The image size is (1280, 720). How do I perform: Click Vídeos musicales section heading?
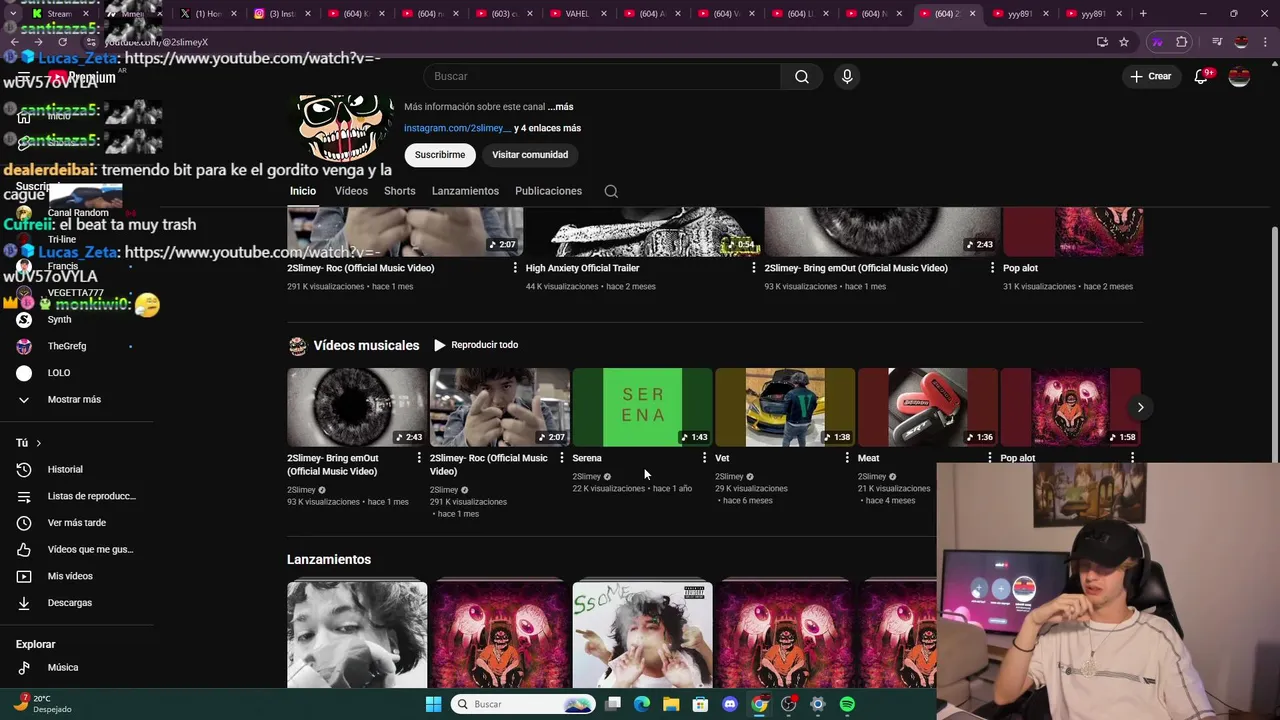pyautogui.click(x=366, y=345)
